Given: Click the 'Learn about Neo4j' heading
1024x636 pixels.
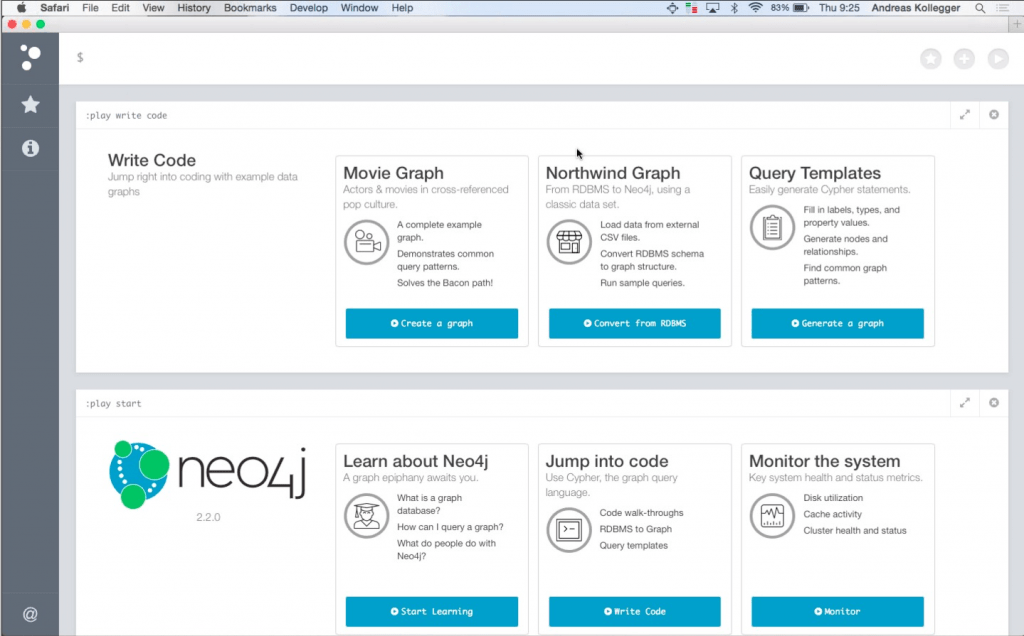Looking at the screenshot, I should 415,461.
